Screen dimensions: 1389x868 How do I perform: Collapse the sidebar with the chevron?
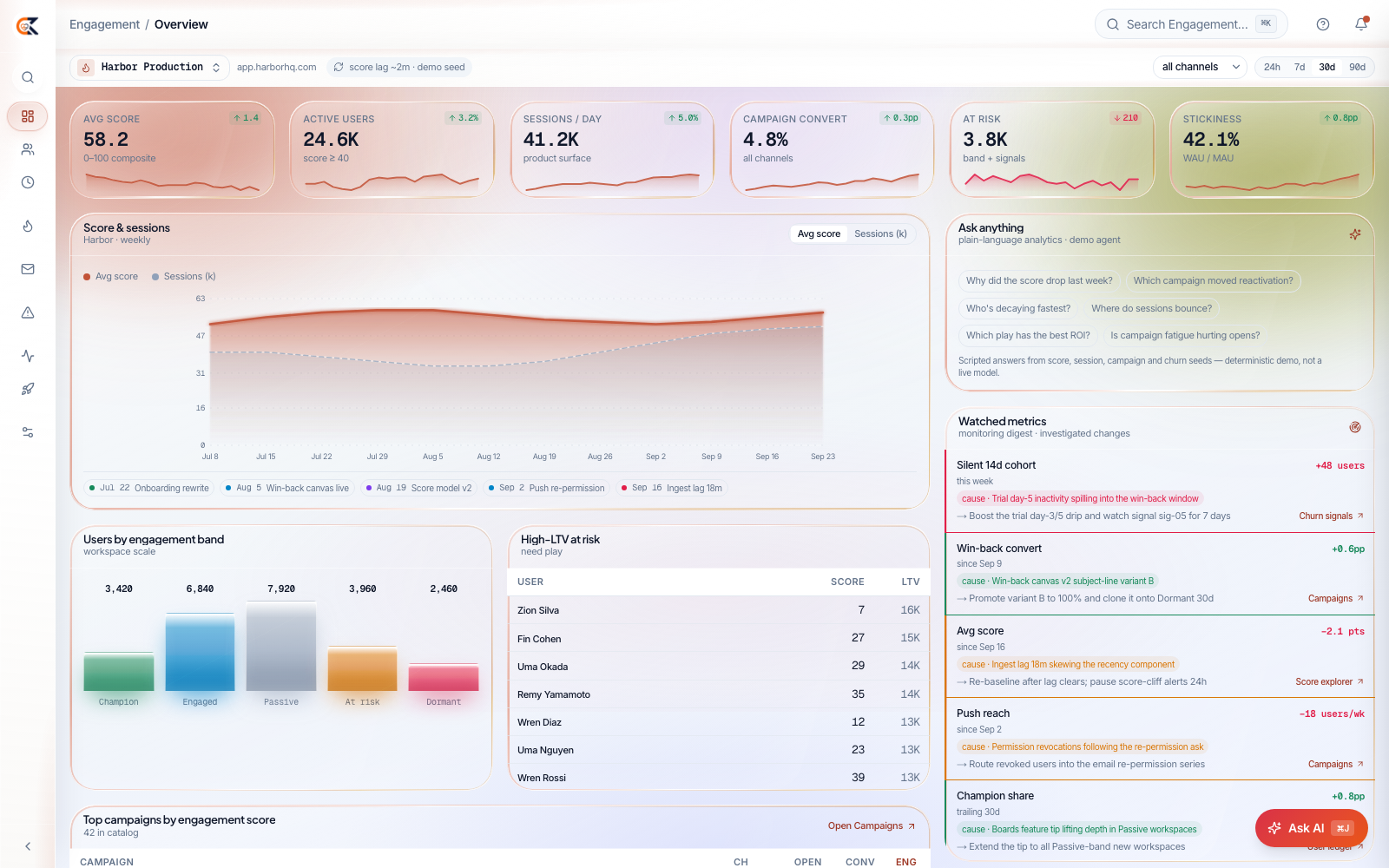pos(28,846)
